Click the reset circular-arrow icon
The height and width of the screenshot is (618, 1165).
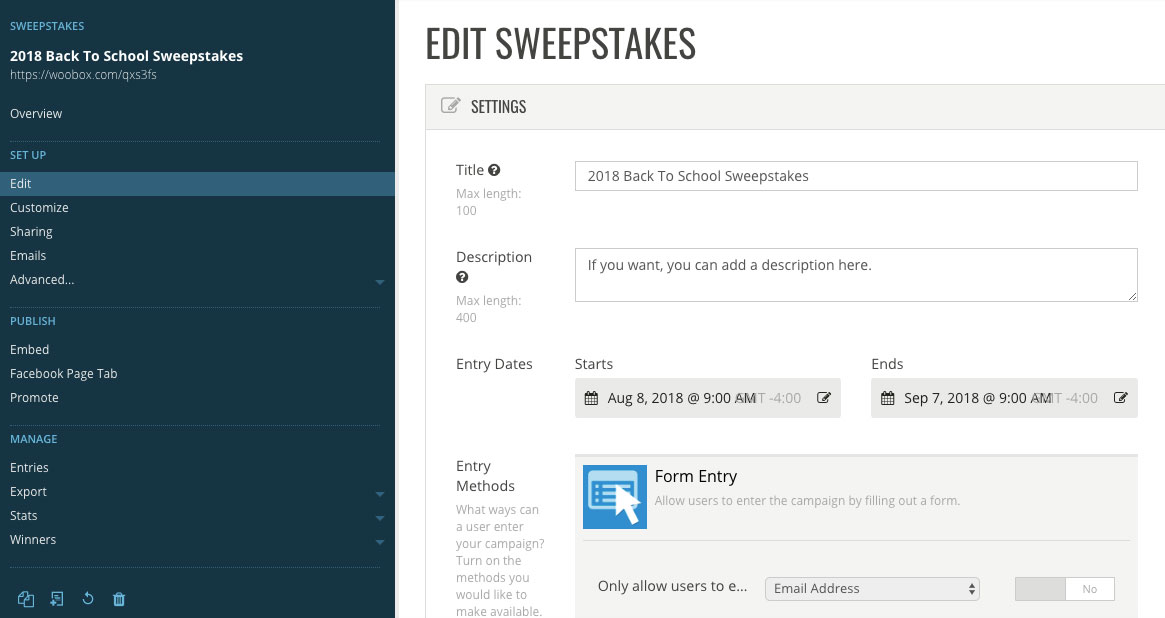pos(88,599)
